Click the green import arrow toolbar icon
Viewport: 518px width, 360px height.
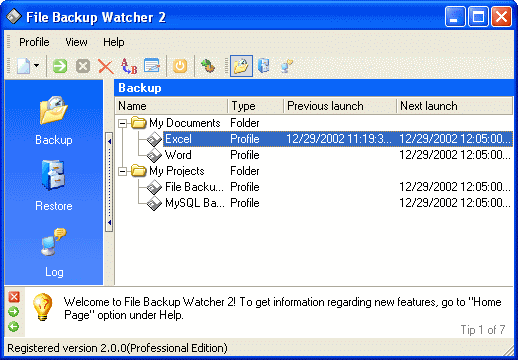pyautogui.click(x=208, y=66)
